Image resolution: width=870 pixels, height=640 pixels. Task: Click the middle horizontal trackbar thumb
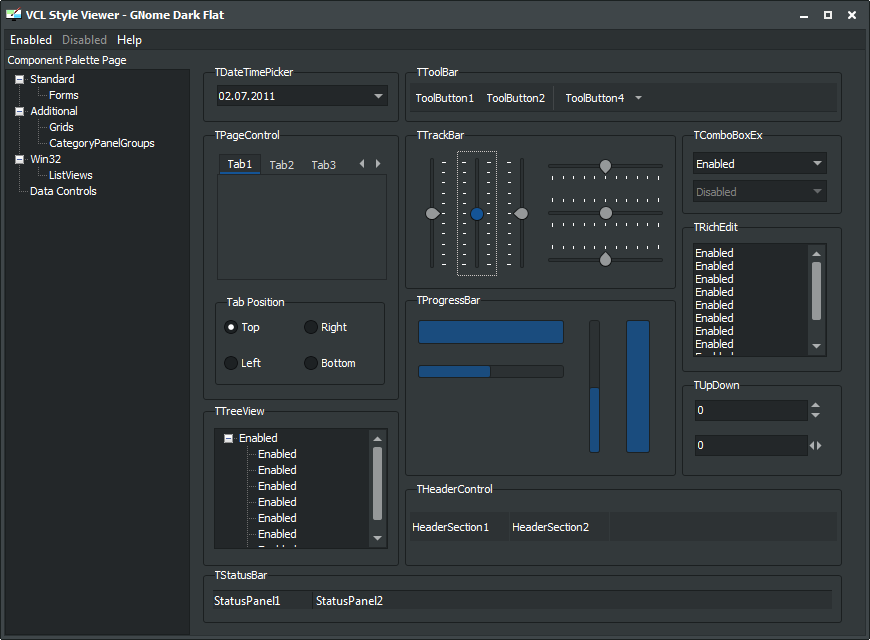coord(606,213)
